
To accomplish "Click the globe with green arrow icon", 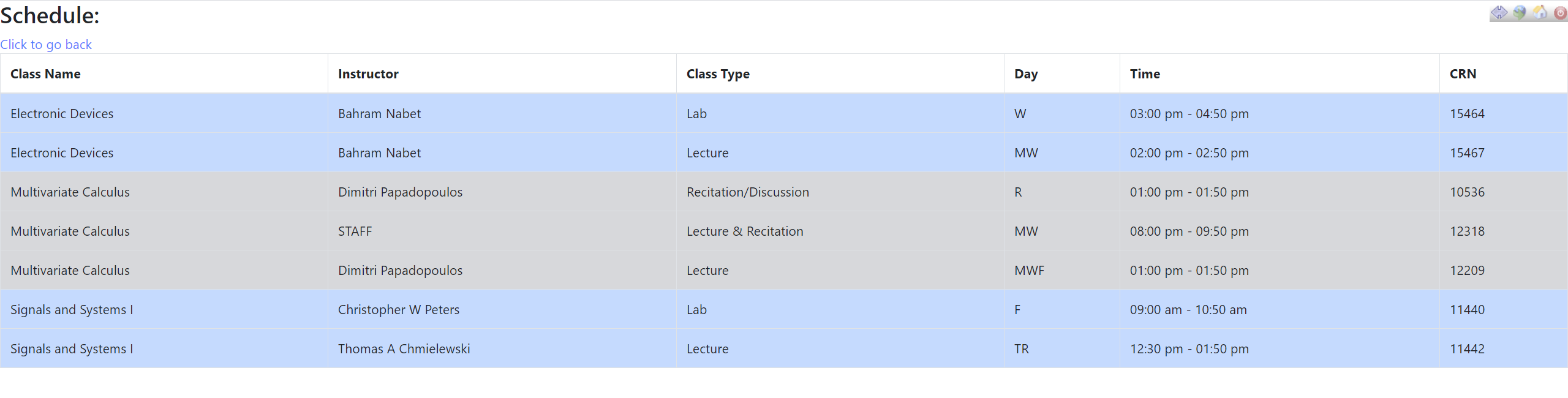I will click(1519, 12).
